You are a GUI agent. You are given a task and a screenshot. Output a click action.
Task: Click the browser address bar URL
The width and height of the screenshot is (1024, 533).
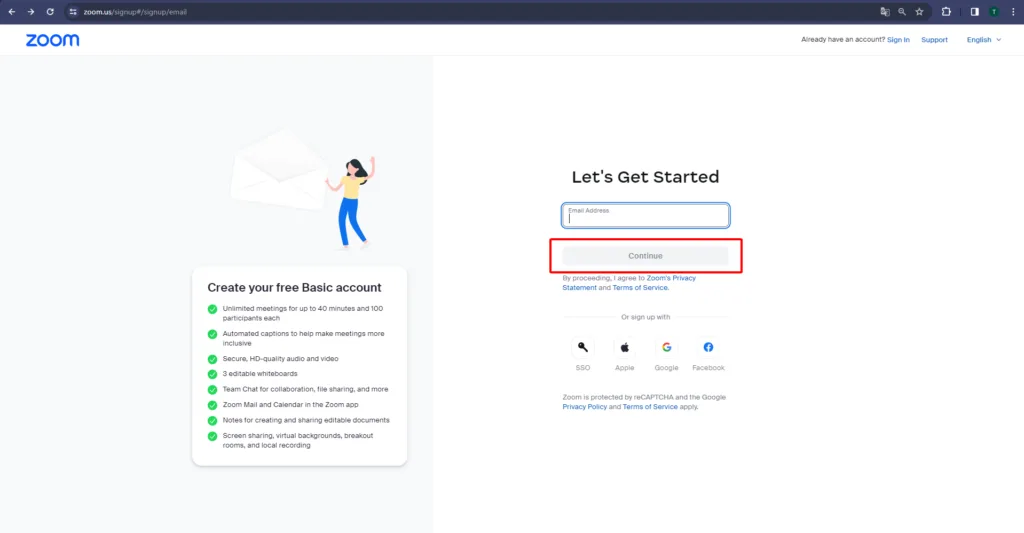(x=135, y=12)
